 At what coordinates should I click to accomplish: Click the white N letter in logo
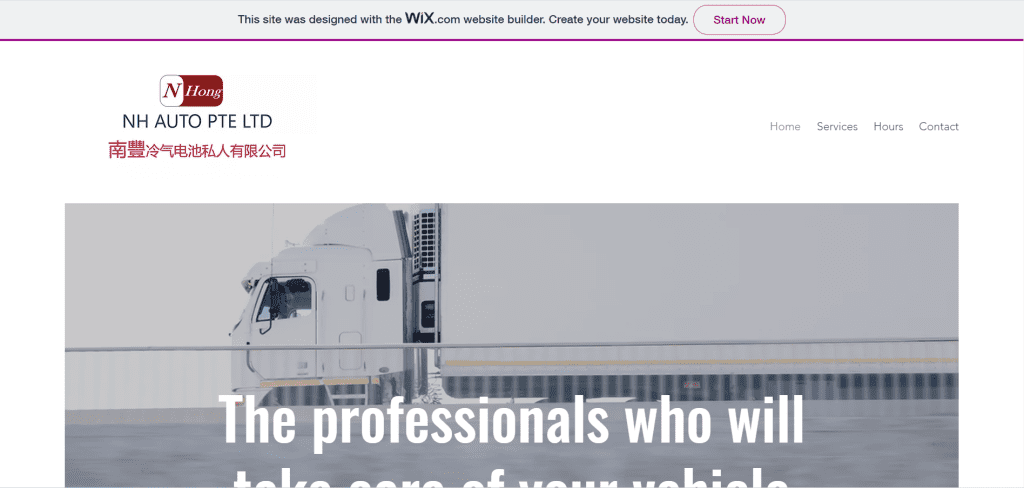click(x=170, y=91)
